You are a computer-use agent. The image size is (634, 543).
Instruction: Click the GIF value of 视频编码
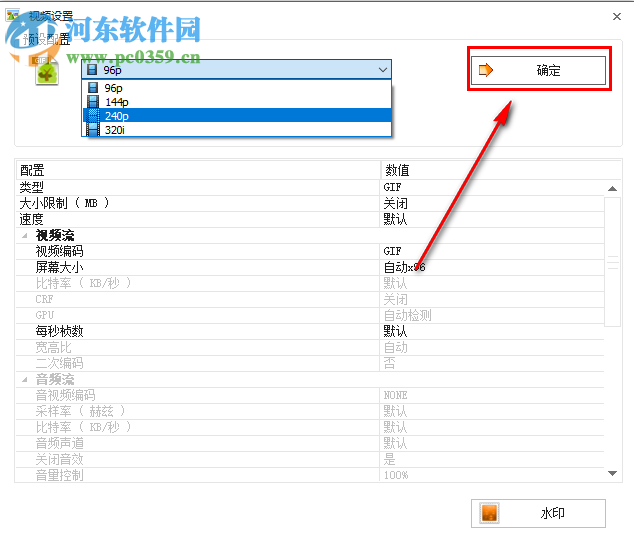click(392, 251)
